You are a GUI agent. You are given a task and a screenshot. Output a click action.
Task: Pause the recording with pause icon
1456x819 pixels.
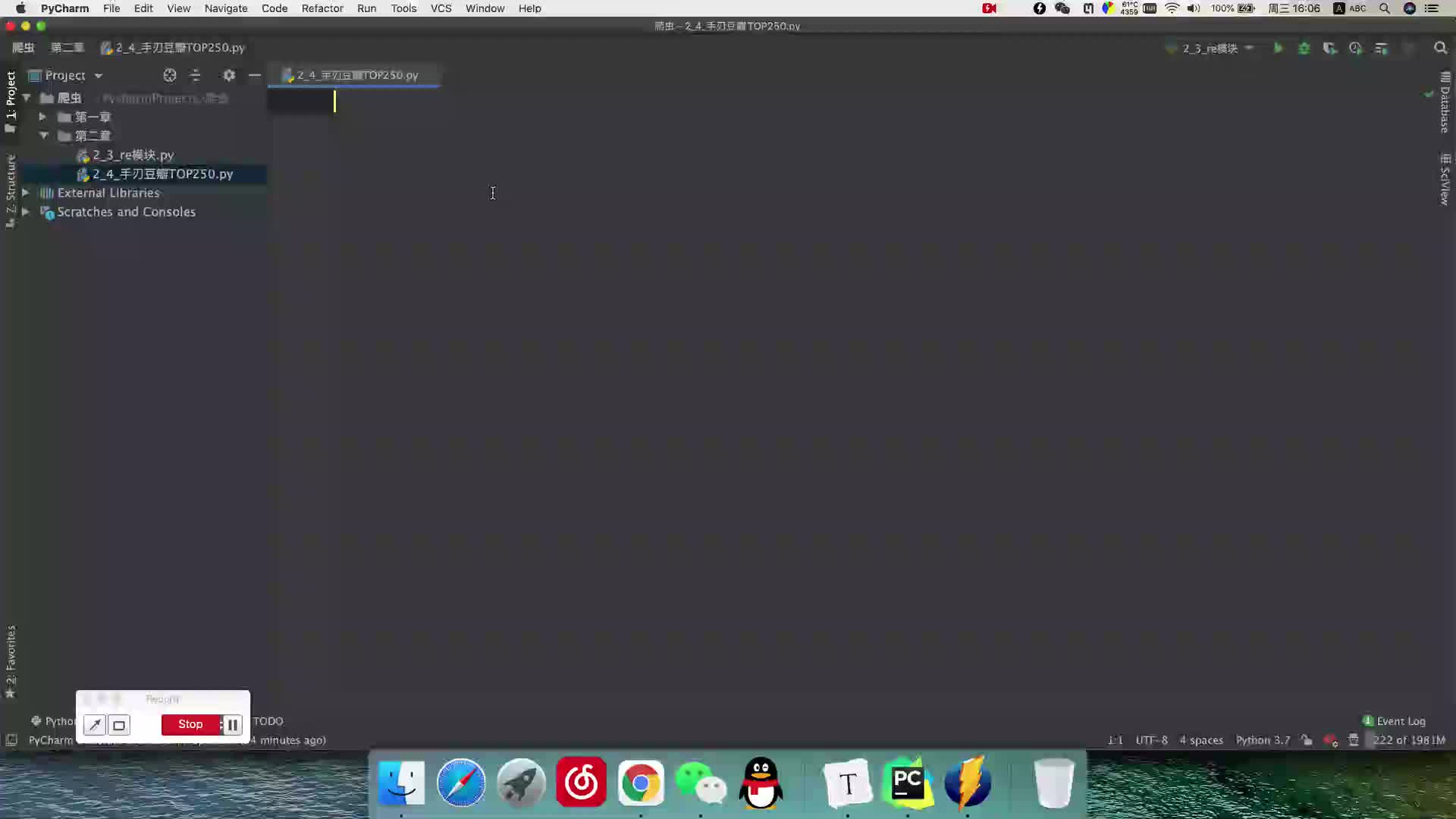coord(232,725)
